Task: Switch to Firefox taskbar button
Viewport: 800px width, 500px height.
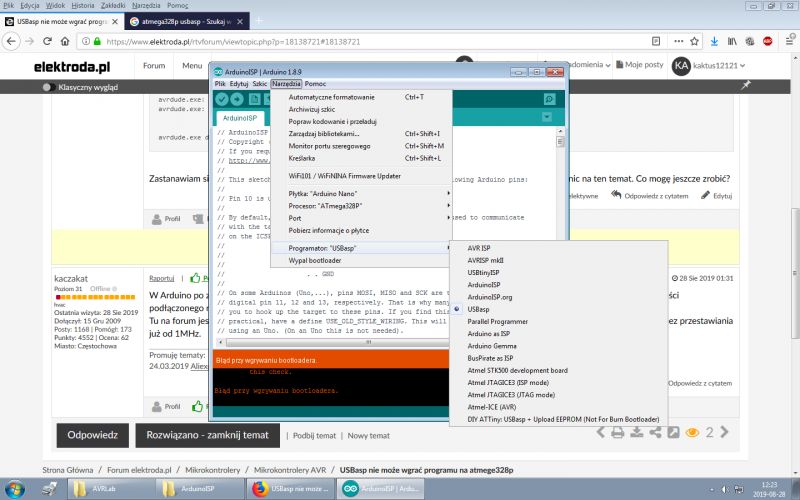Action: [291, 489]
